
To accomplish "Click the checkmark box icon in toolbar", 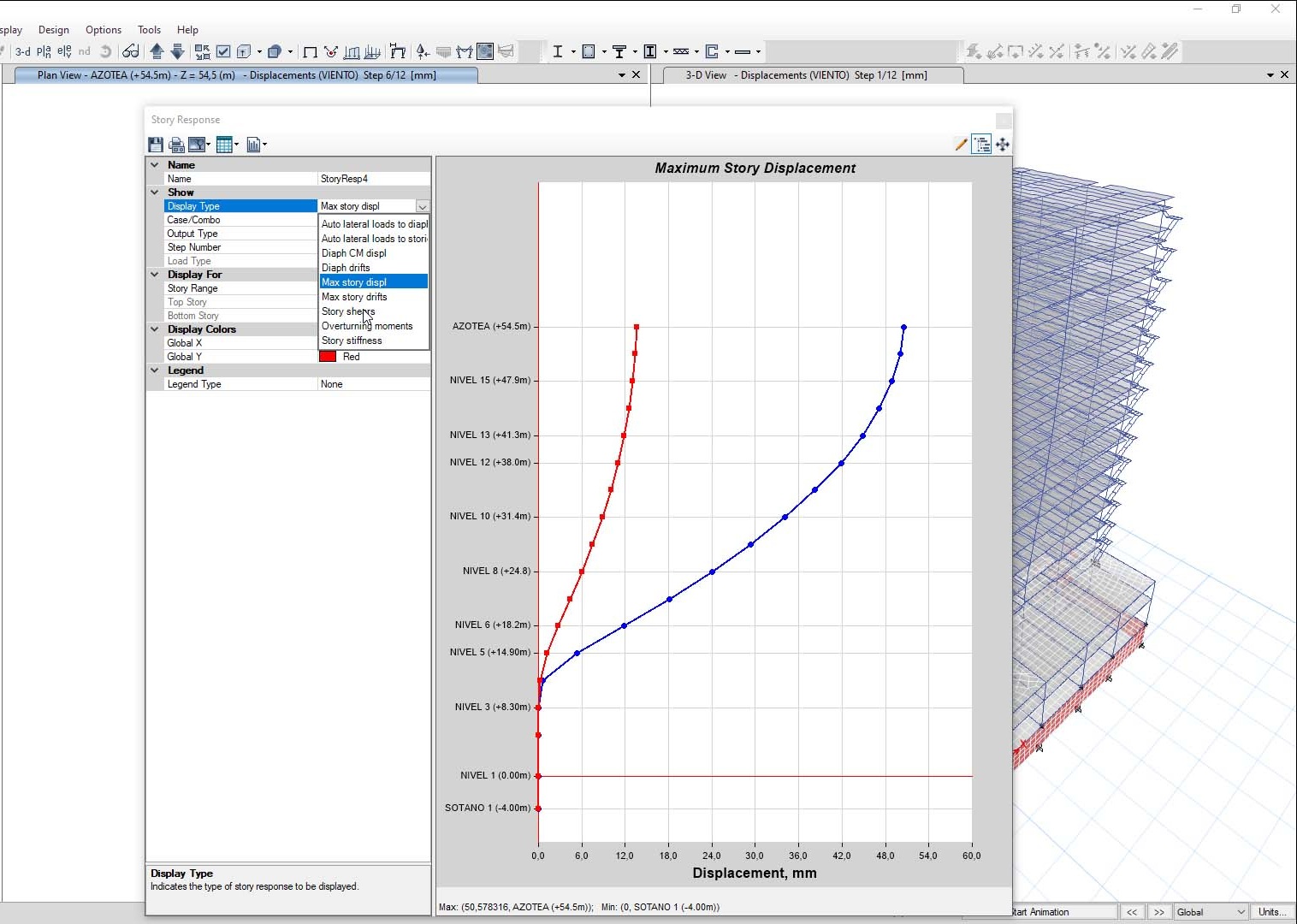I will [x=223, y=51].
